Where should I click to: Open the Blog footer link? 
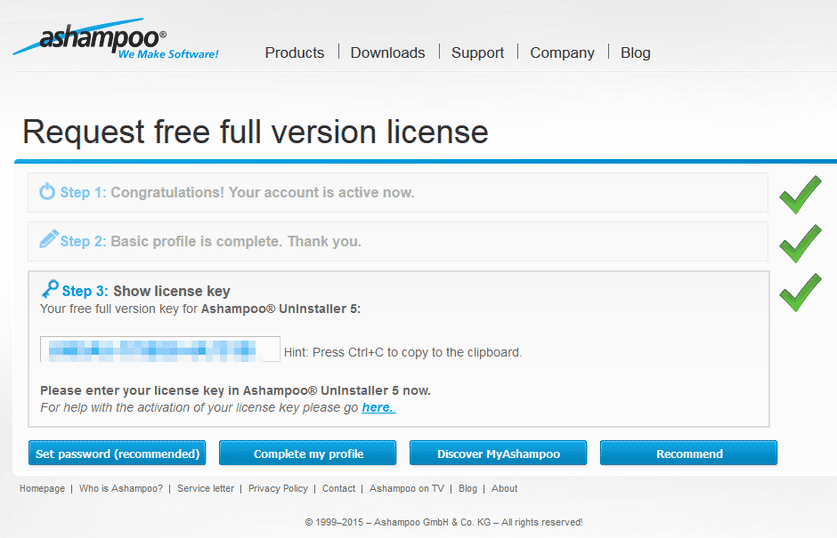tap(468, 488)
